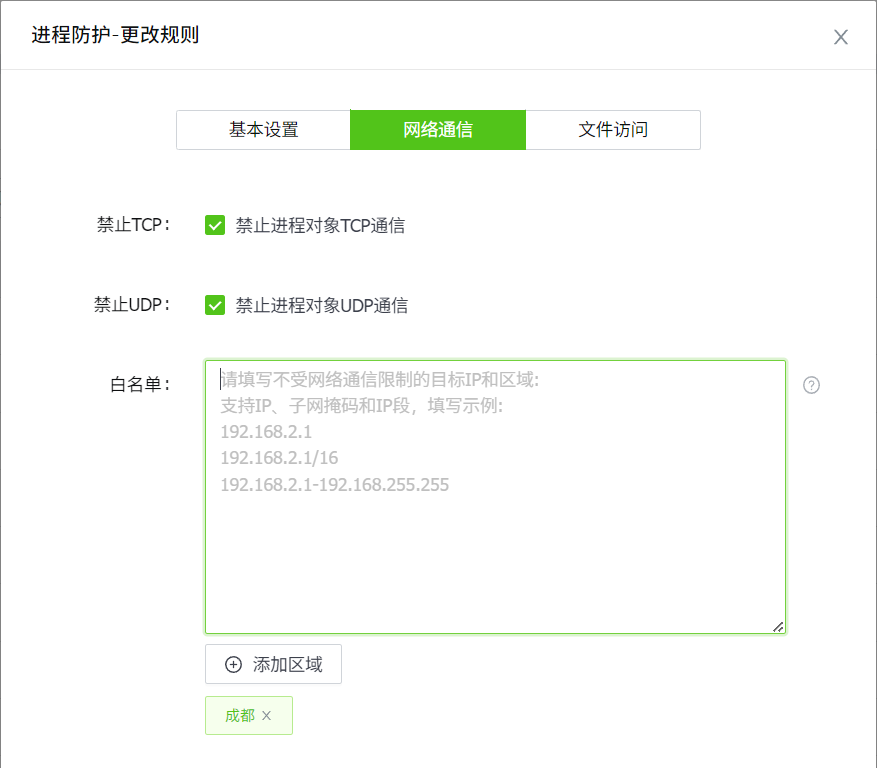Toggle the 禁止UDP green checkbox
This screenshot has width=877, height=768.
click(x=215, y=305)
